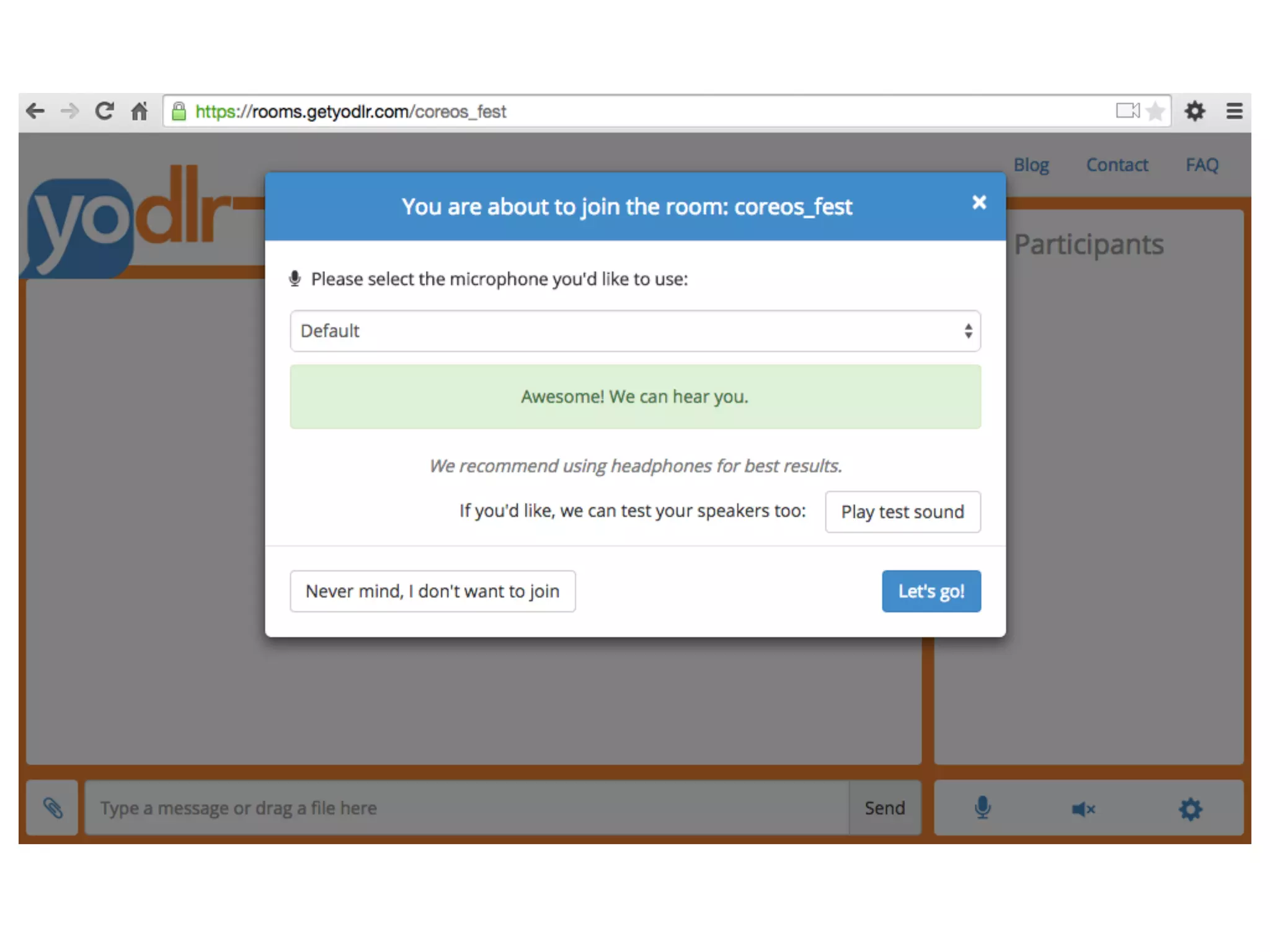Open the Contact link
Screen dimensions: 1270x952
tap(1117, 165)
